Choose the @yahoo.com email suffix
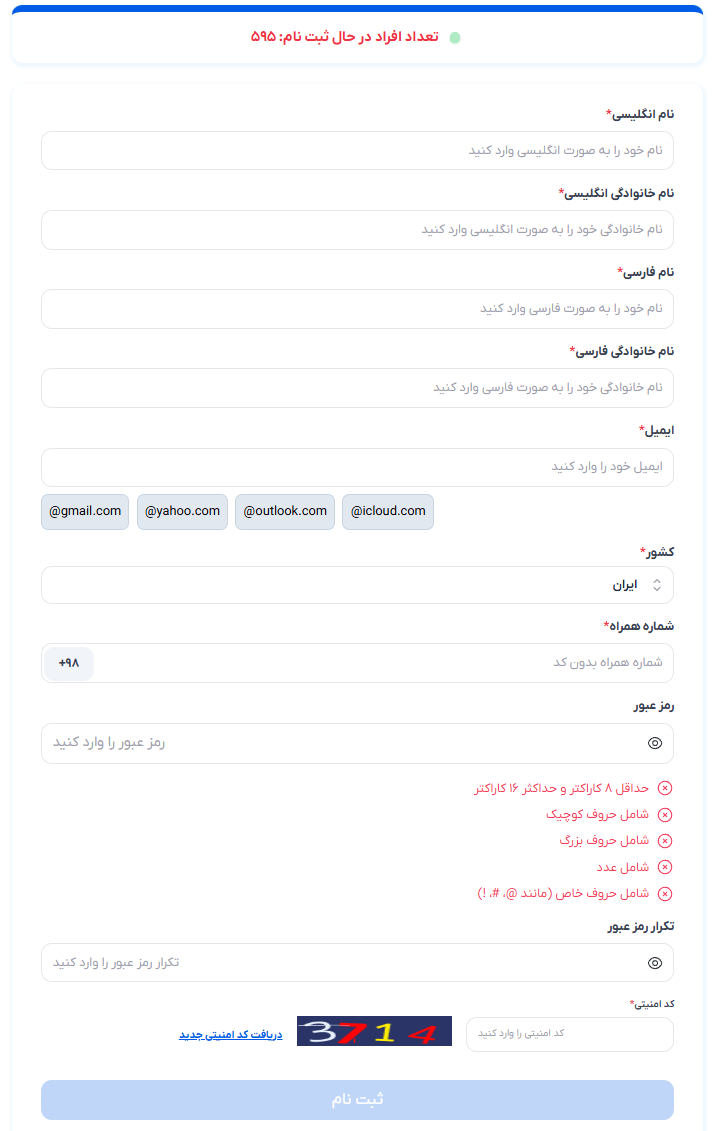Screen dimensions: 721x1131 coord(182,511)
